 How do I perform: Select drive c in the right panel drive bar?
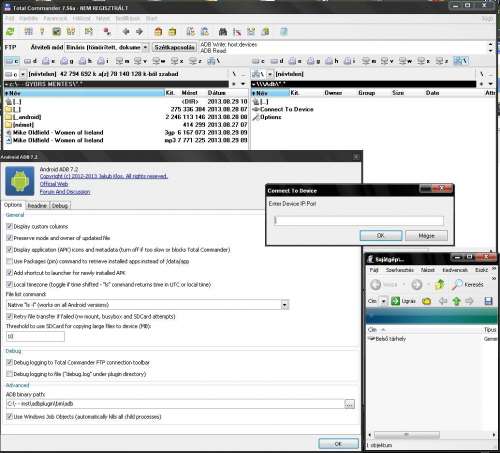(258, 61)
